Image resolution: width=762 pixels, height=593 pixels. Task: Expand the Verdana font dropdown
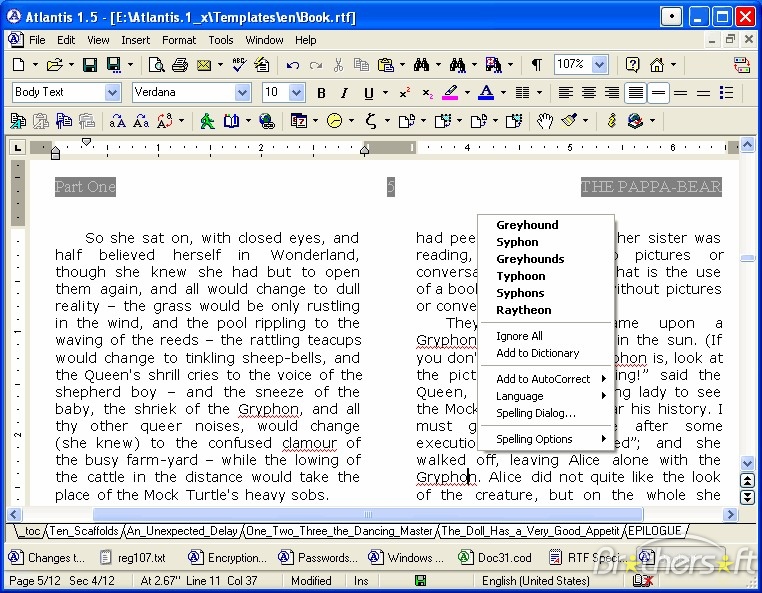242,92
